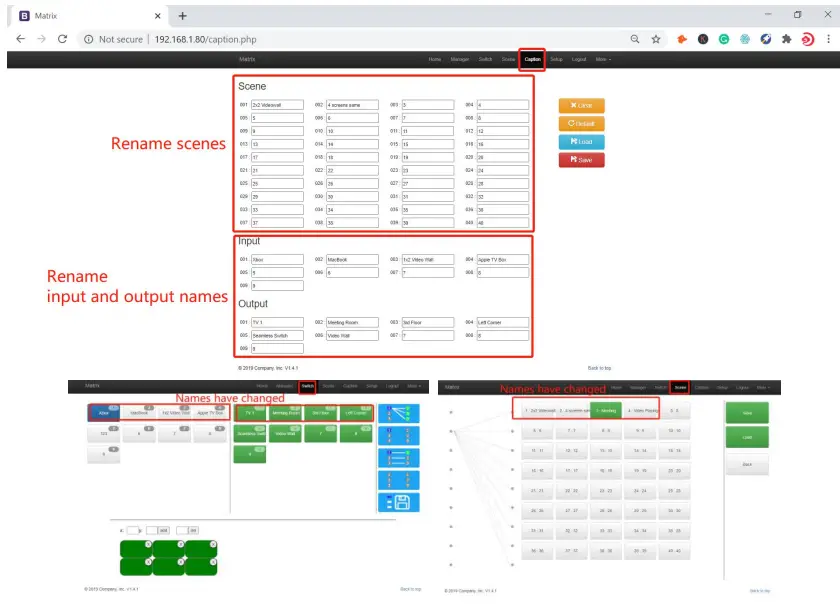Edit scene 002 name field '4 screens same'
The image size is (840, 610).
(x=352, y=105)
